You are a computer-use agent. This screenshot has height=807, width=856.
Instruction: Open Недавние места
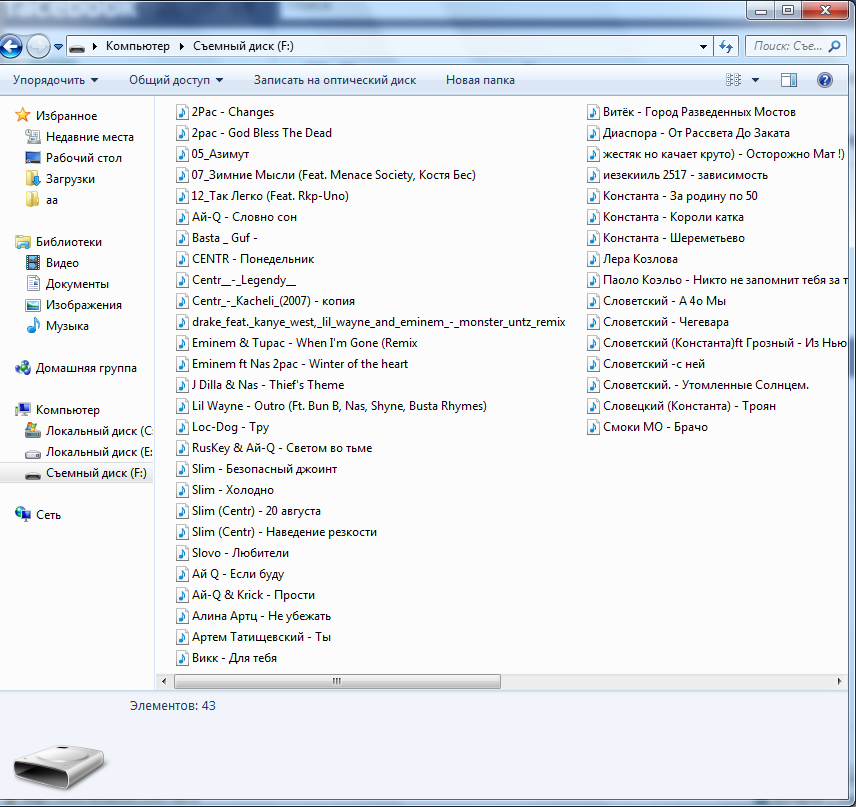point(90,137)
